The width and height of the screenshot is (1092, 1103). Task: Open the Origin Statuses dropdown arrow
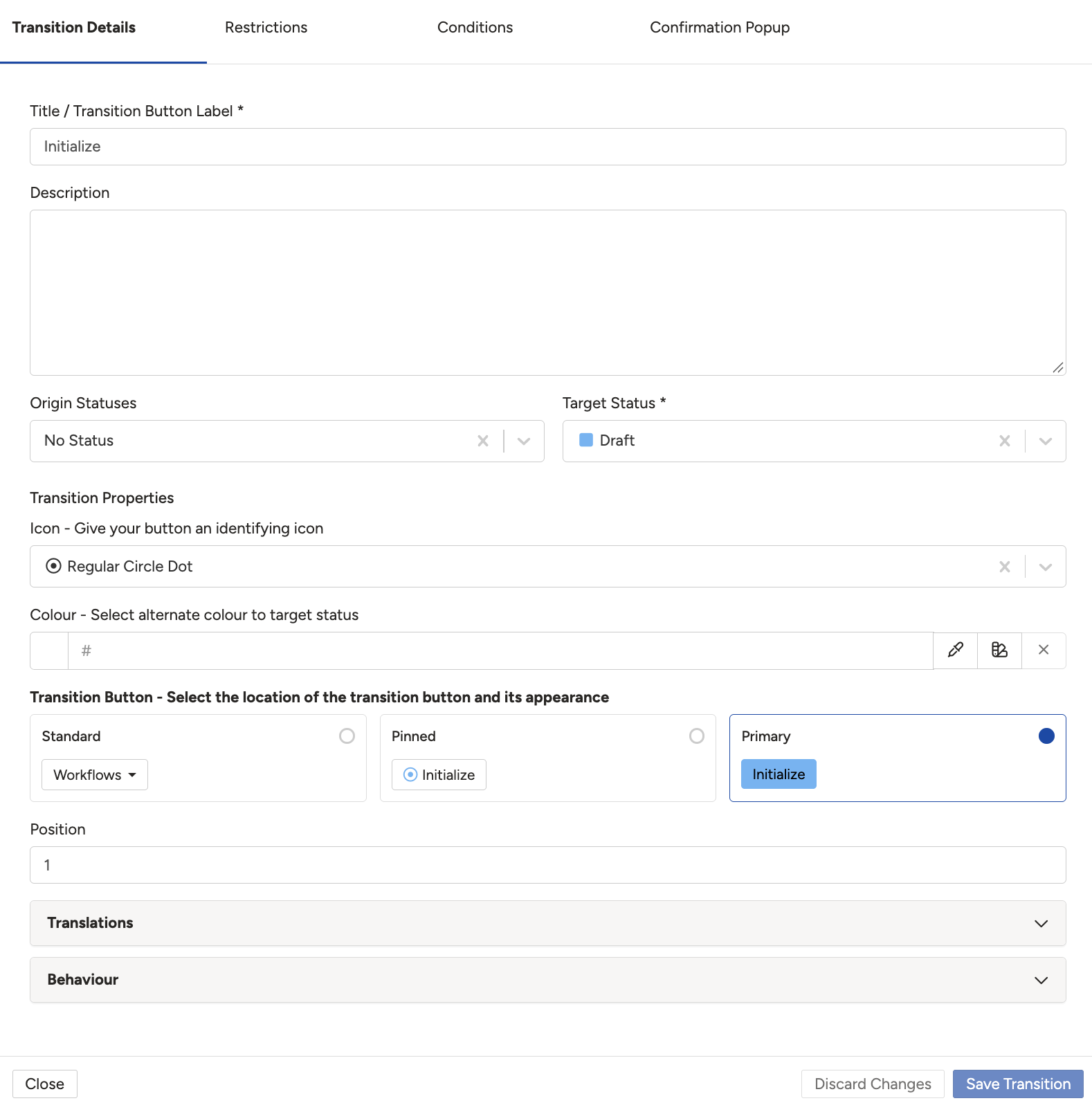coord(524,441)
